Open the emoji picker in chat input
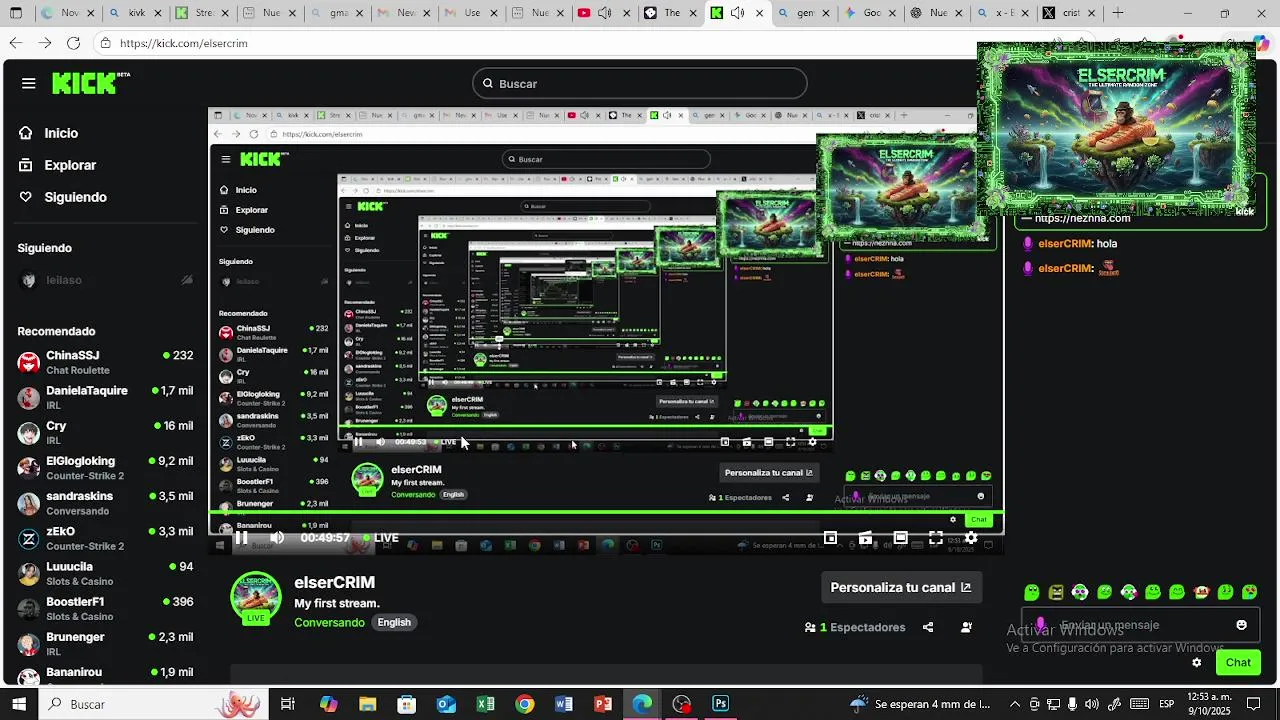 coord(1241,625)
